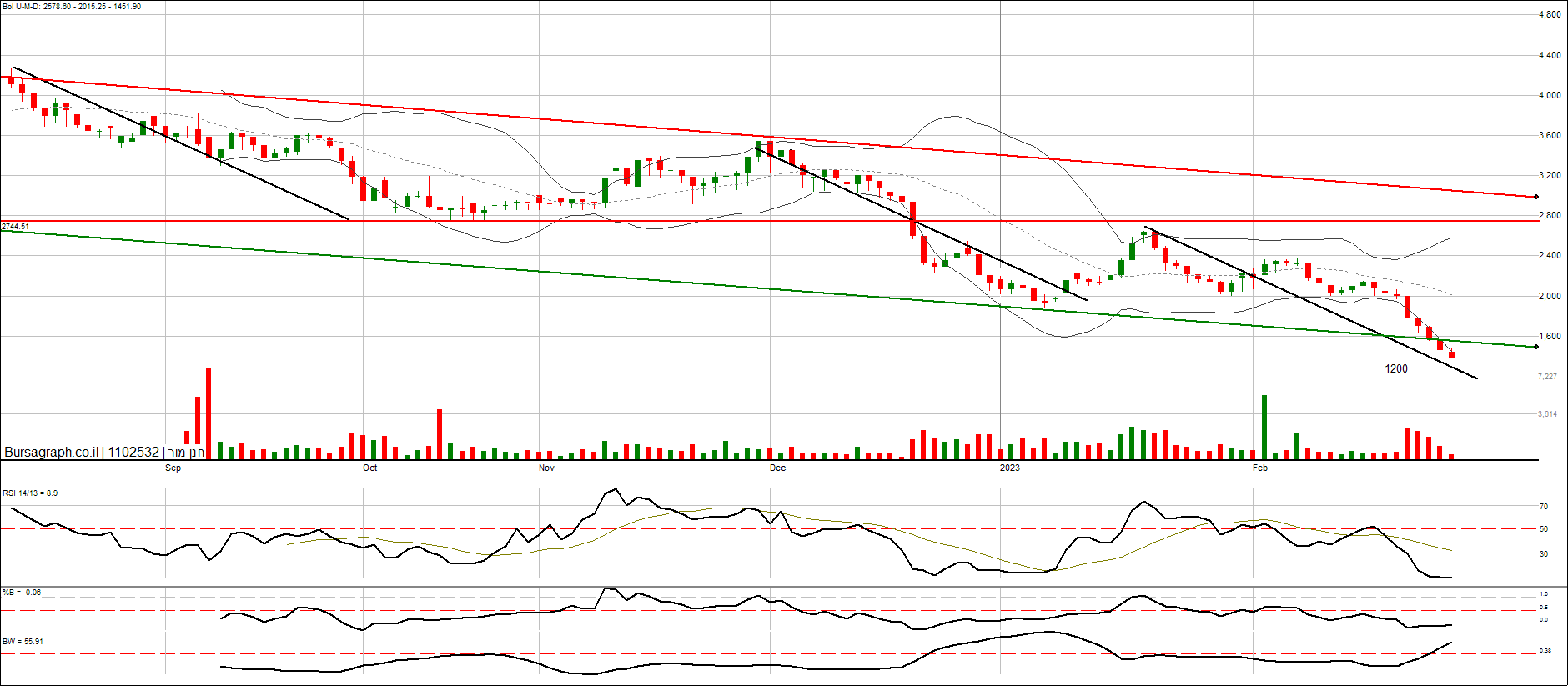Click the 4,800 price axis label
Screen dimensions: 1568x686
(x=1550, y=15)
